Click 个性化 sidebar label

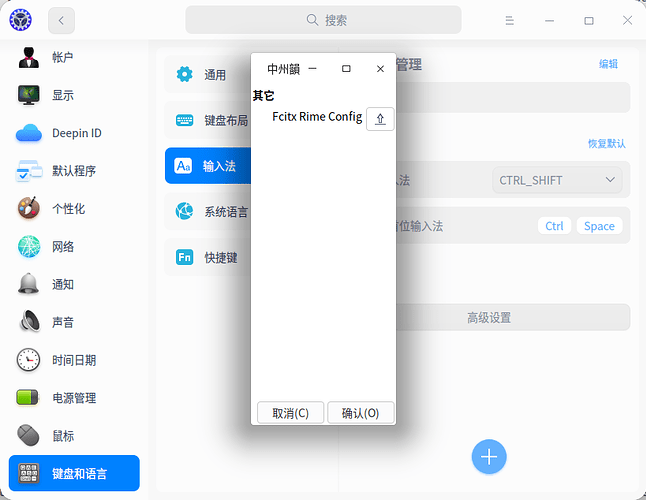click(68, 209)
